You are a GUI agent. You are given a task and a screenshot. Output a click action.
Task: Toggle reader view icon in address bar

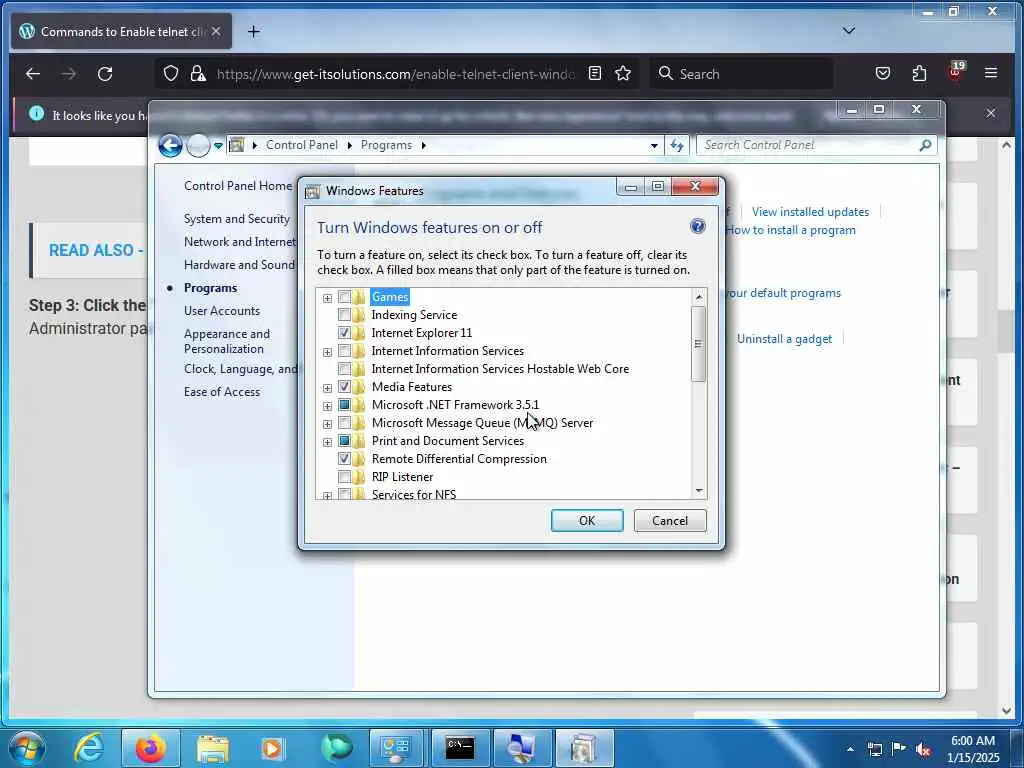[x=594, y=73]
